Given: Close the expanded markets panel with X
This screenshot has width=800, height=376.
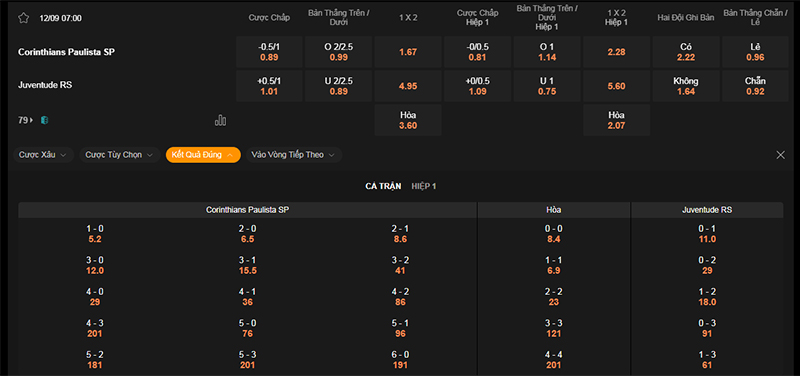Looking at the screenshot, I should pos(780,155).
